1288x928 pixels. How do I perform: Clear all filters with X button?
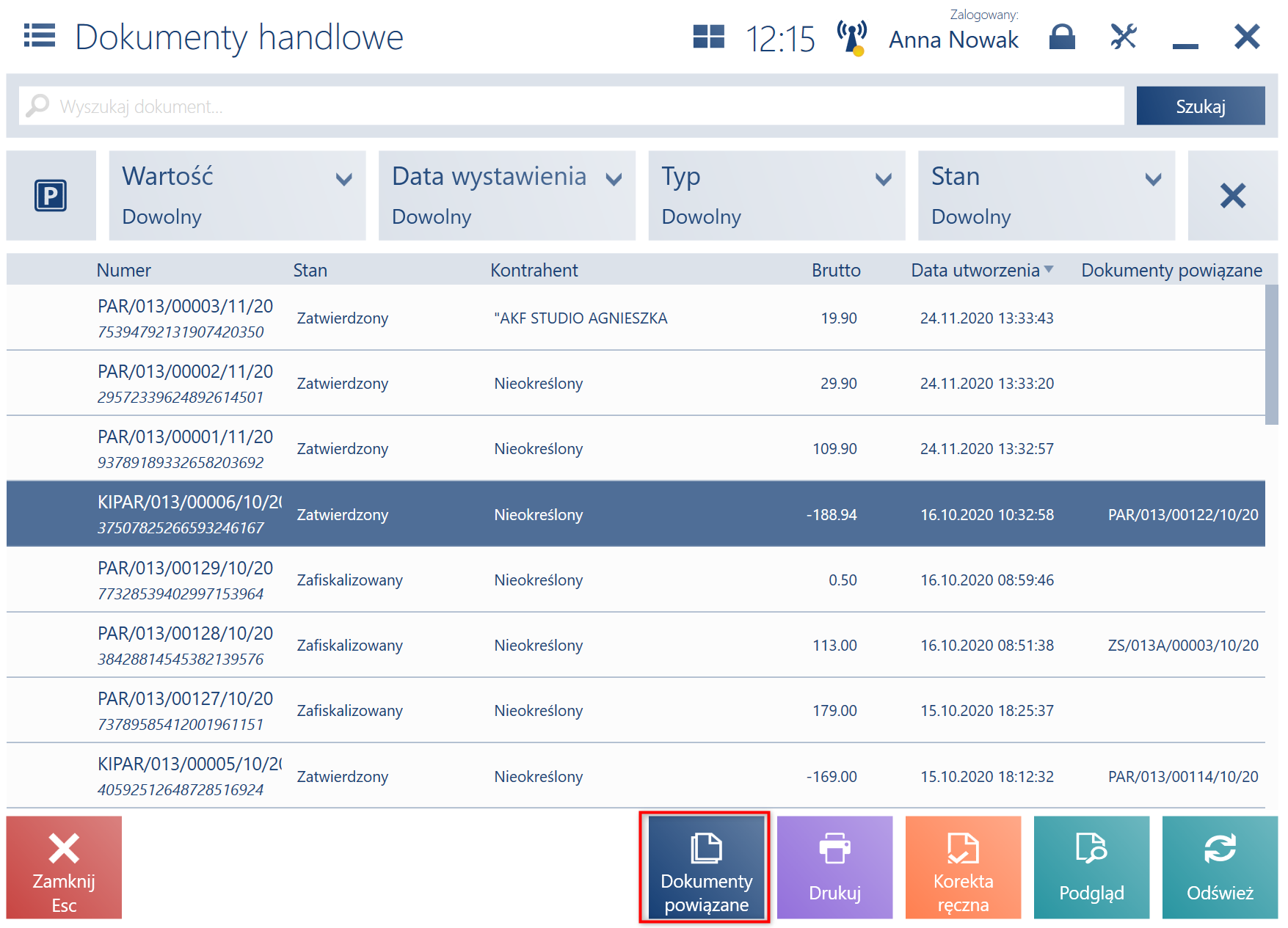[x=1233, y=196]
